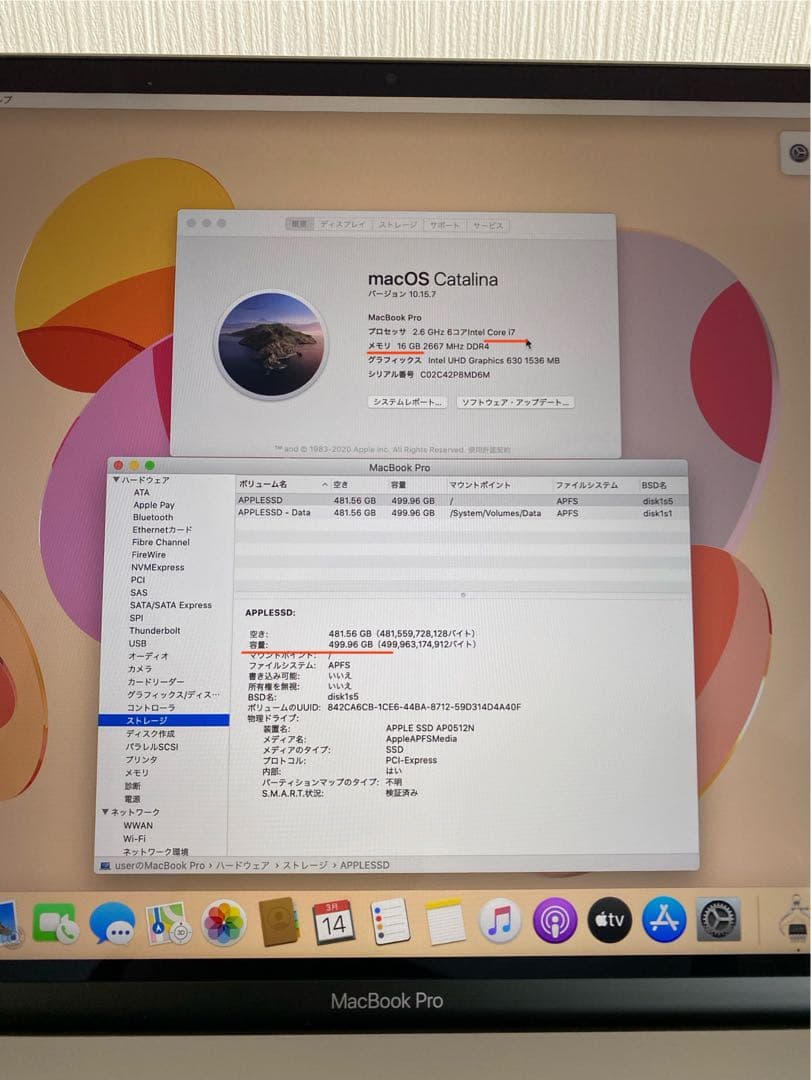This screenshot has height=1080, width=811.
Task: Select APPLESSD - Data volume row
Action: click(x=460, y=513)
